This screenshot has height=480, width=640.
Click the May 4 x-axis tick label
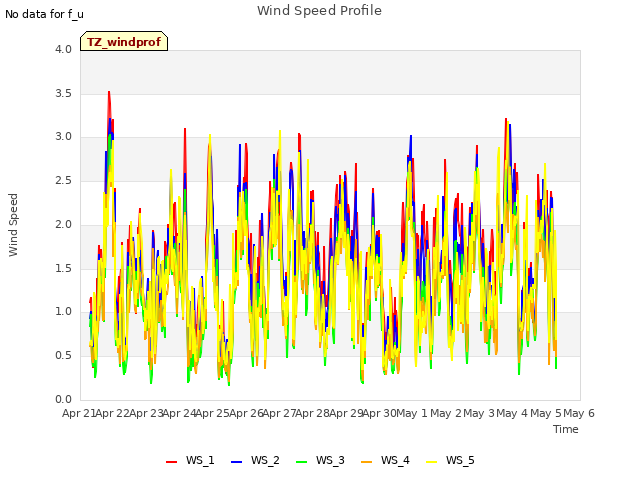click(512, 413)
